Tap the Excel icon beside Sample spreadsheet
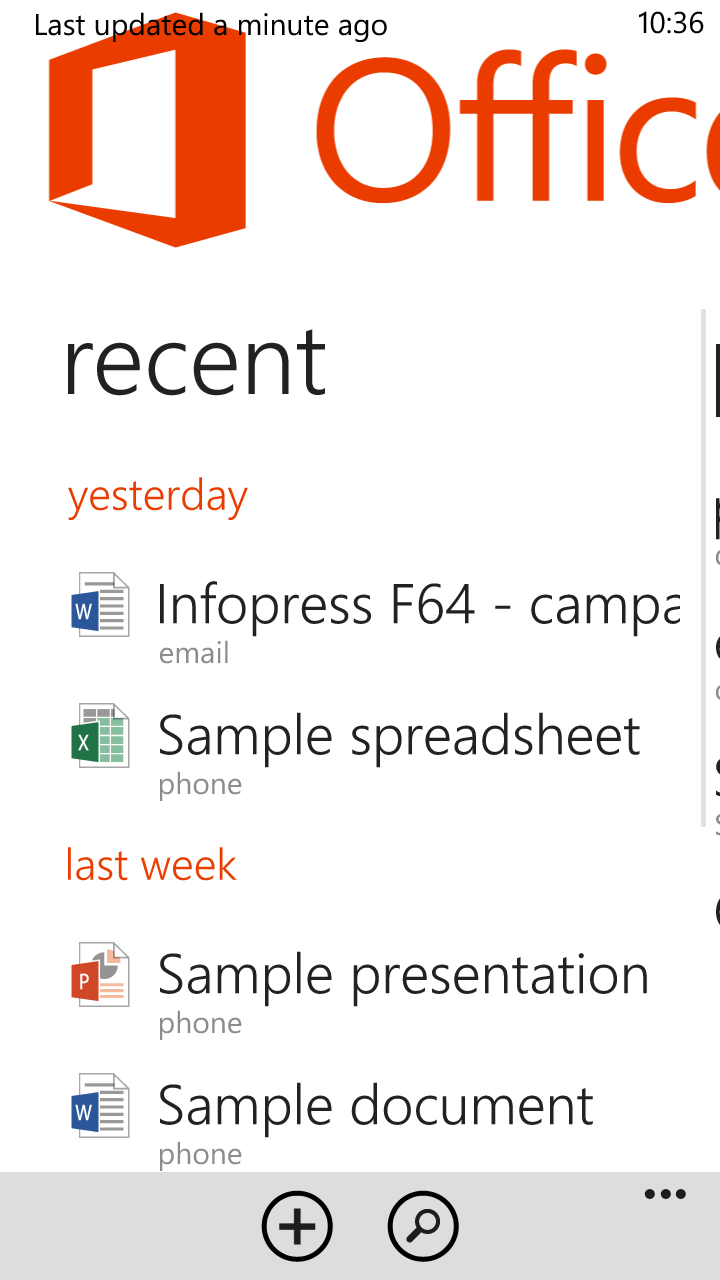The image size is (720, 1280). coord(100,735)
